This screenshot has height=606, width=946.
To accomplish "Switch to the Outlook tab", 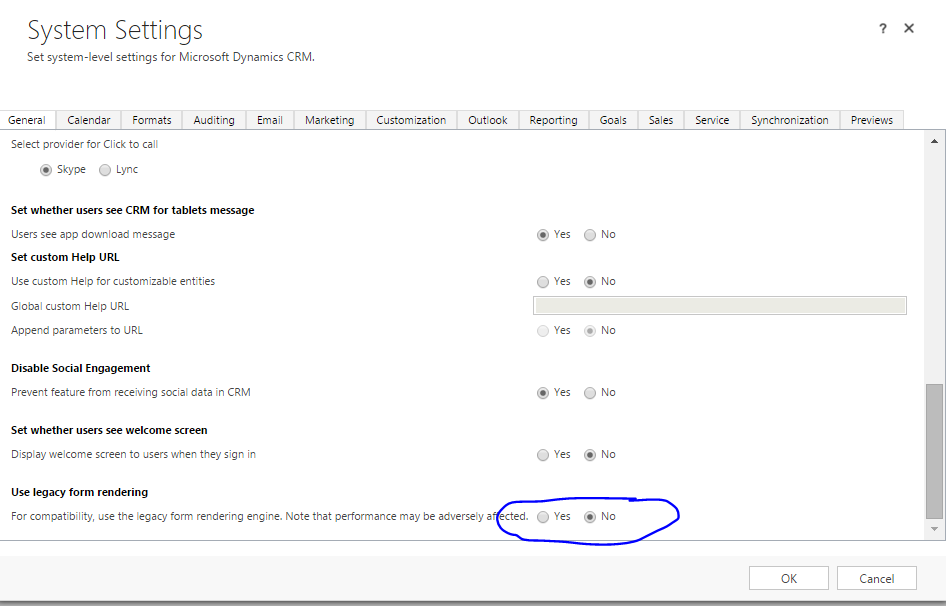I will coord(487,120).
